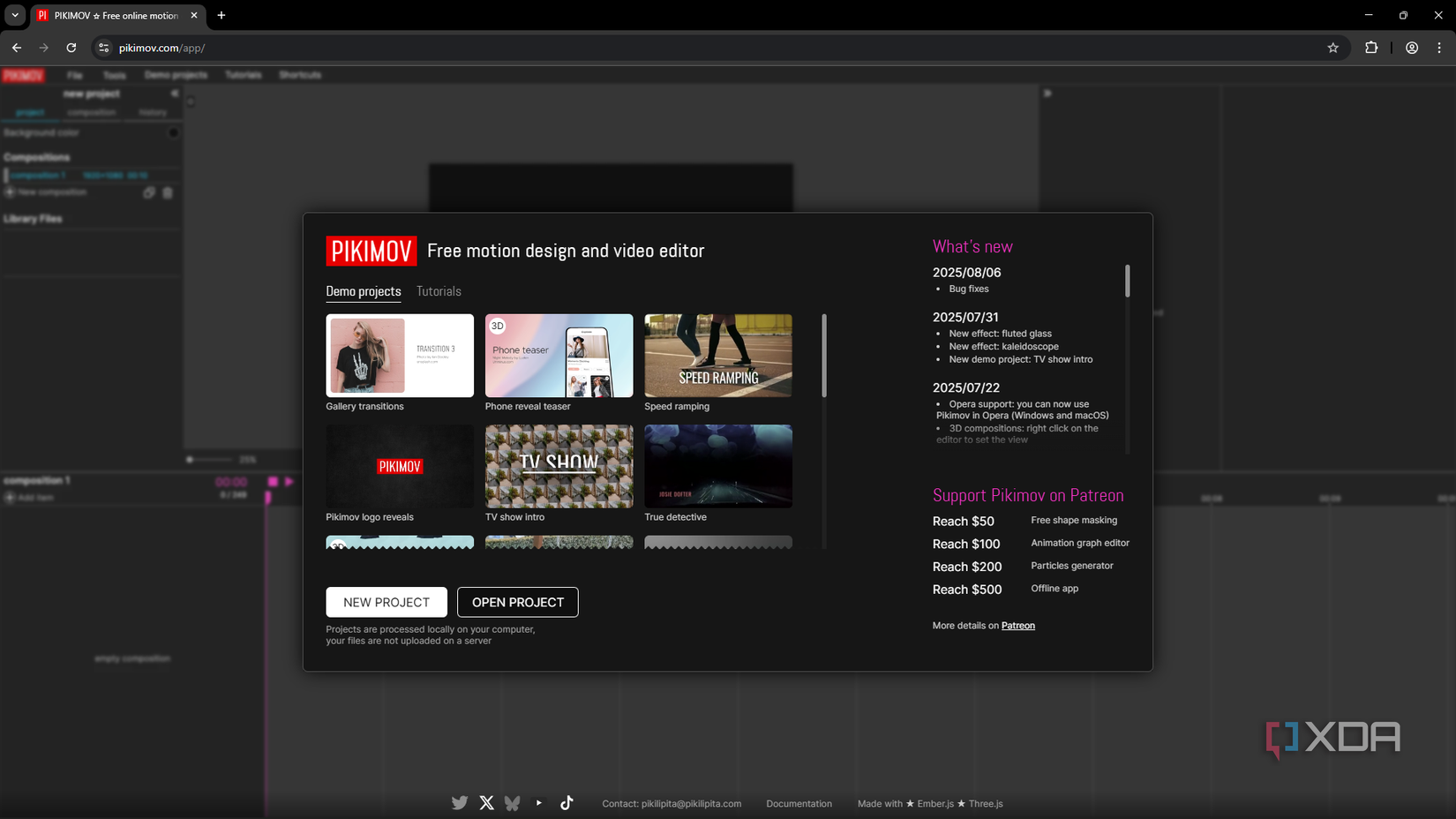Bookmark this page with star icon
This screenshot has height=819, width=1456.
click(x=1333, y=48)
